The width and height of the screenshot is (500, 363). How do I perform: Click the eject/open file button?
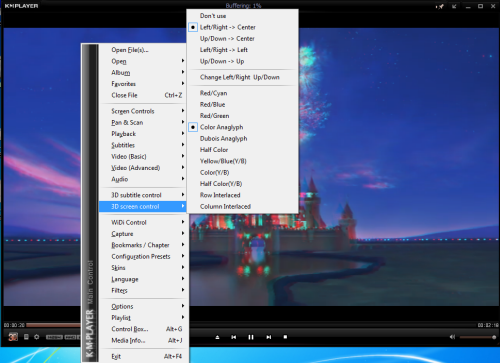217,337
